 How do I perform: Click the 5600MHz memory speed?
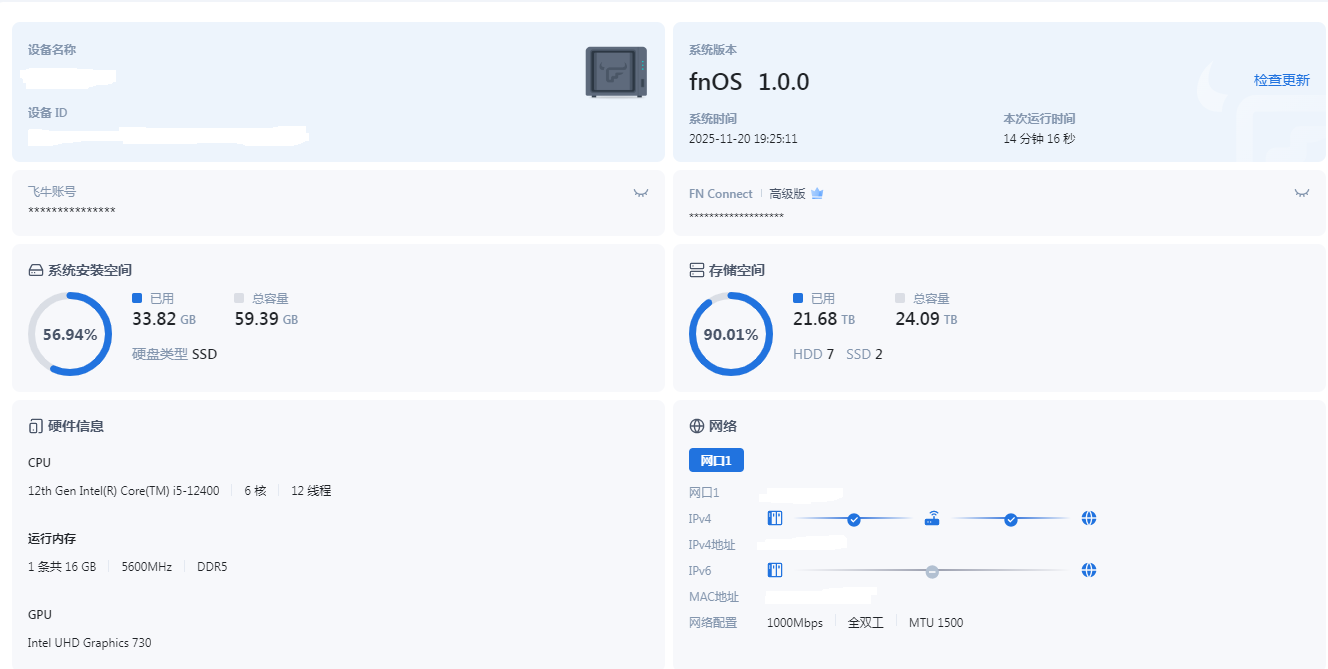pyautogui.click(x=147, y=567)
